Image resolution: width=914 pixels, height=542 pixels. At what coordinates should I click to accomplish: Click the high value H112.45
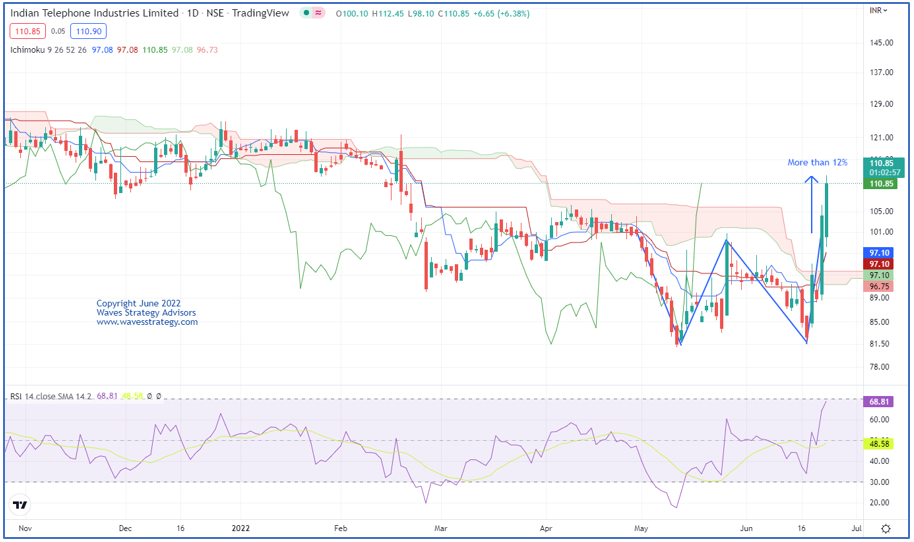click(388, 13)
